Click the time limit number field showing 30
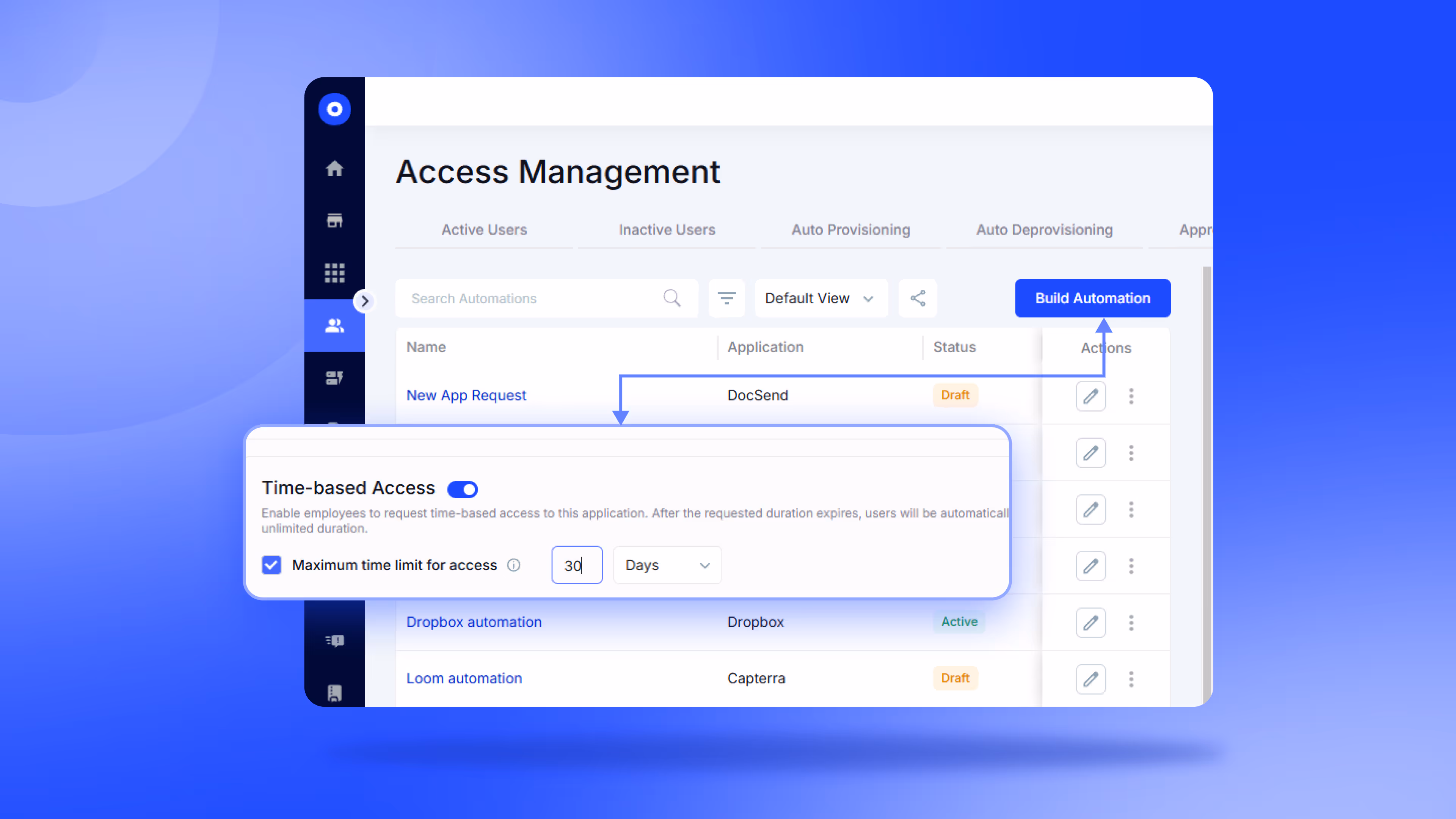The image size is (1456, 819). point(576,565)
